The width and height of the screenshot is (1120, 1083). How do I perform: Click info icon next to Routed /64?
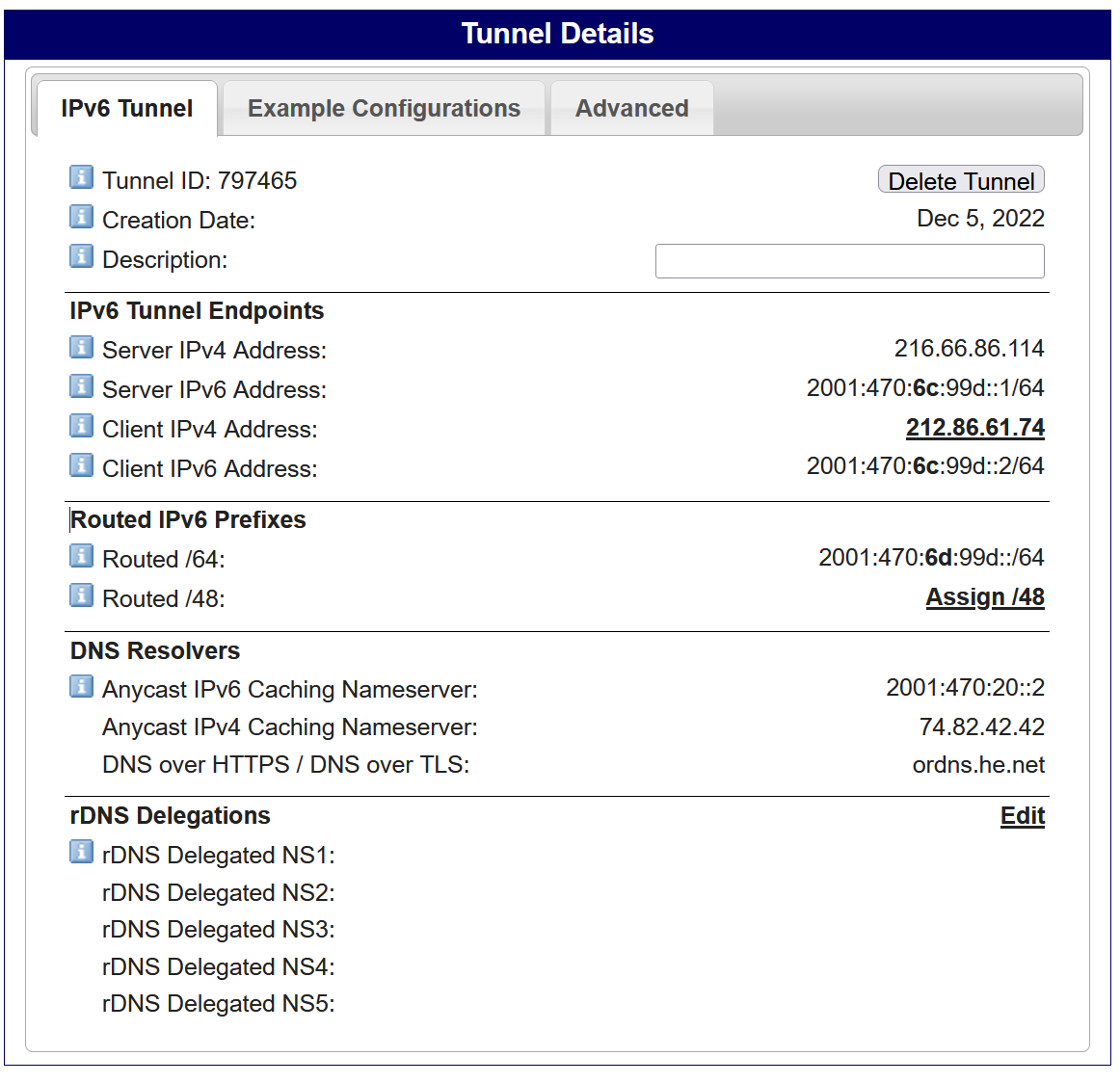pos(81,555)
